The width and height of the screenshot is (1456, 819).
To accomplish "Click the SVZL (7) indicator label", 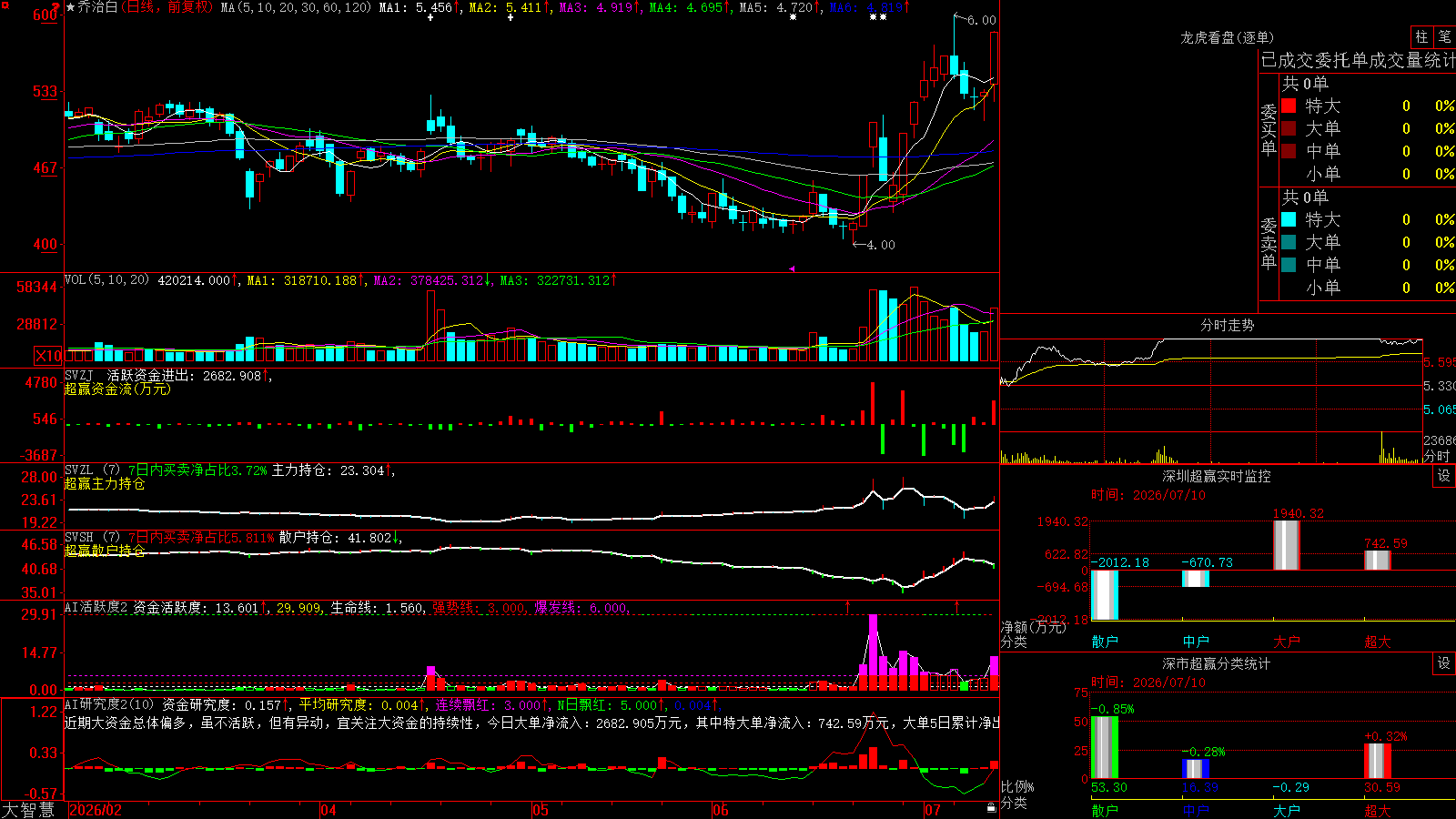I will 92,470.
